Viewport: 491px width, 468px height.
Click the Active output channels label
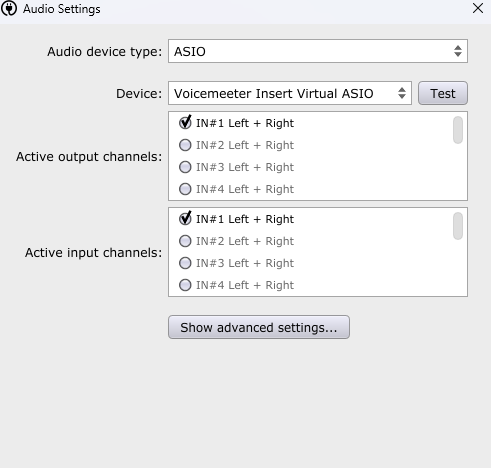(x=89, y=157)
